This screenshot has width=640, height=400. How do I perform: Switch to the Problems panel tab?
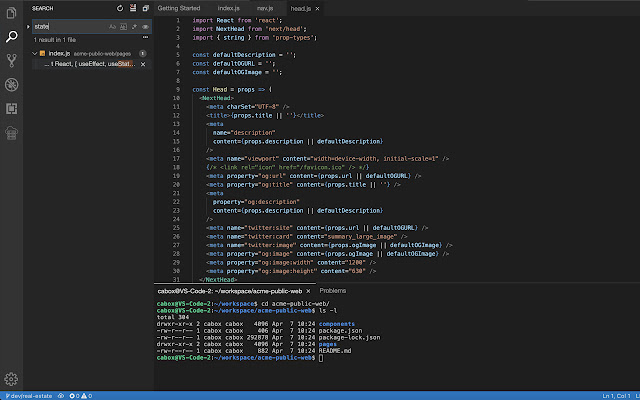[x=332, y=289]
